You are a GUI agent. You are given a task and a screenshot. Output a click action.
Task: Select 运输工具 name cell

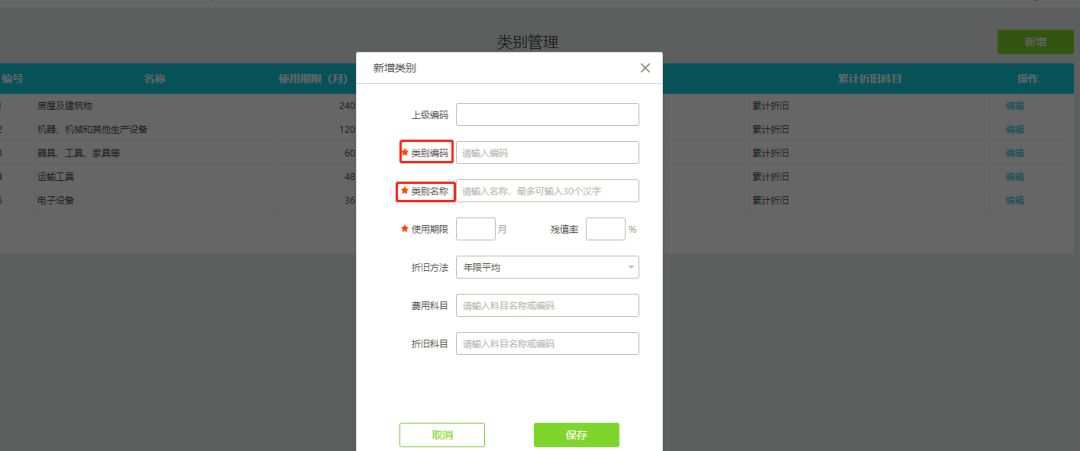(x=56, y=177)
